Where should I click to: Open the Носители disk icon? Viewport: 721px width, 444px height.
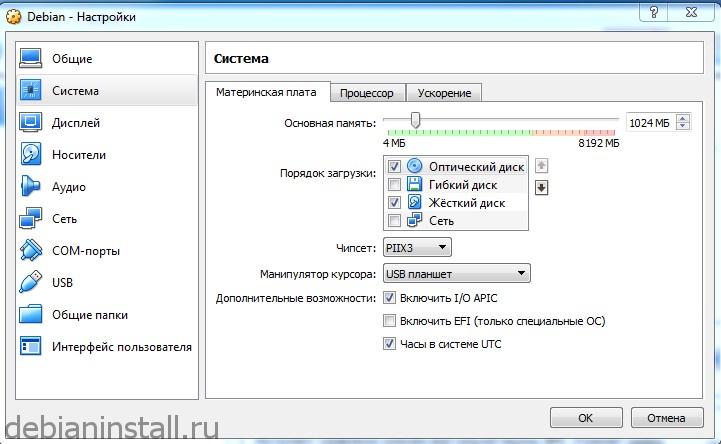(31, 154)
